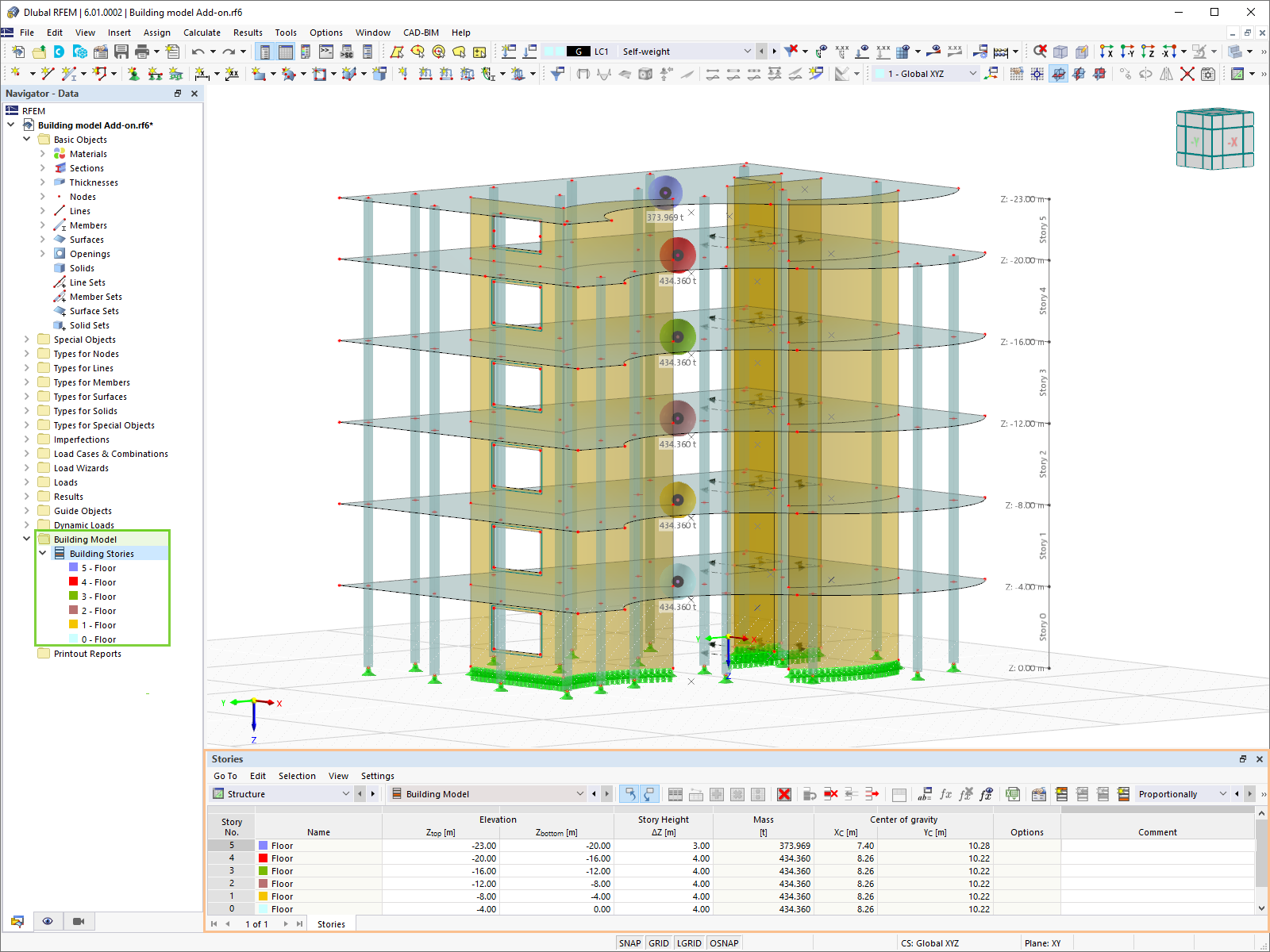The height and width of the screenshot is (952, 1270).
Task: Click the fx formula icon in Stories toolbar
Action: [945, 793]
